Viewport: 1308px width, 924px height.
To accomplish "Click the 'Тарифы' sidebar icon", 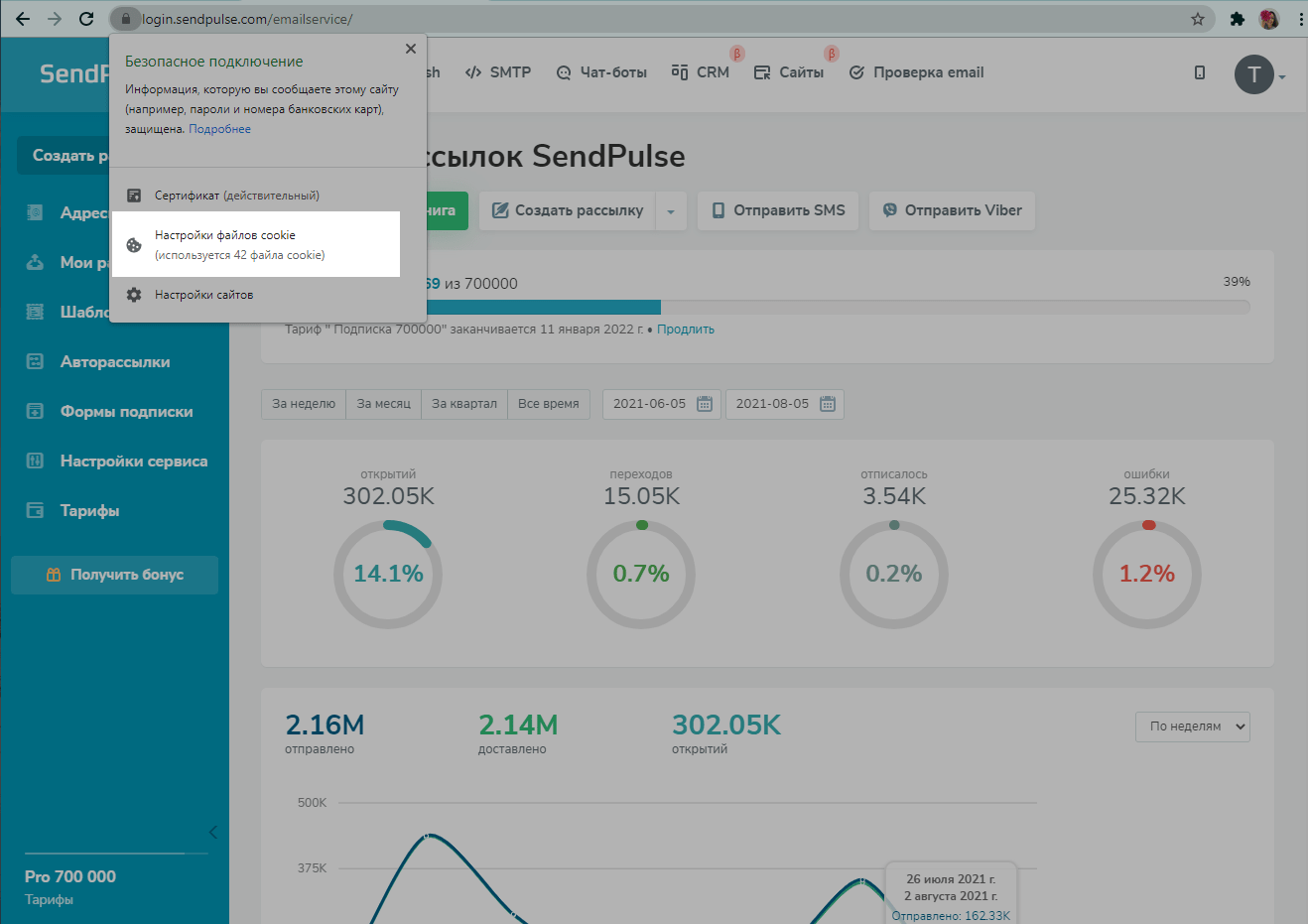I will [35, 511].
